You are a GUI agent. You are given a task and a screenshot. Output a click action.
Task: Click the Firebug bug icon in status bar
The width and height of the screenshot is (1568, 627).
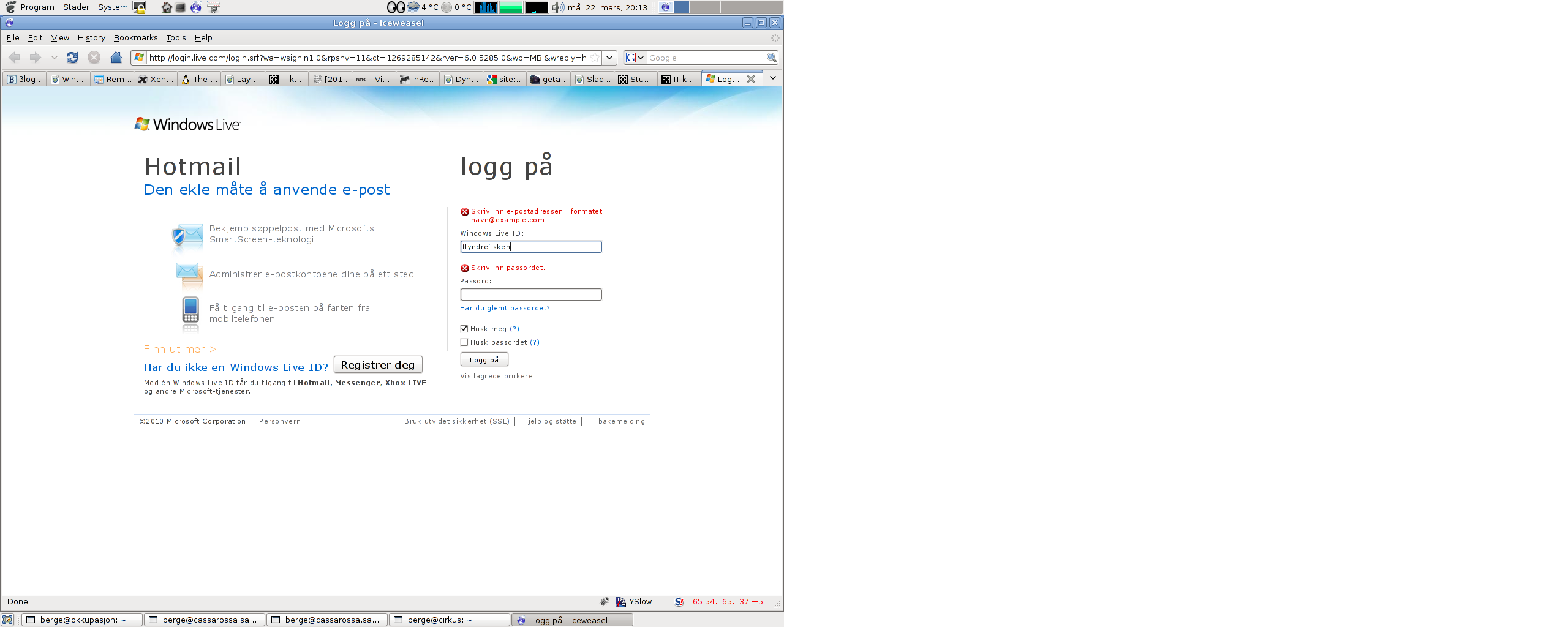pos(604,602)
